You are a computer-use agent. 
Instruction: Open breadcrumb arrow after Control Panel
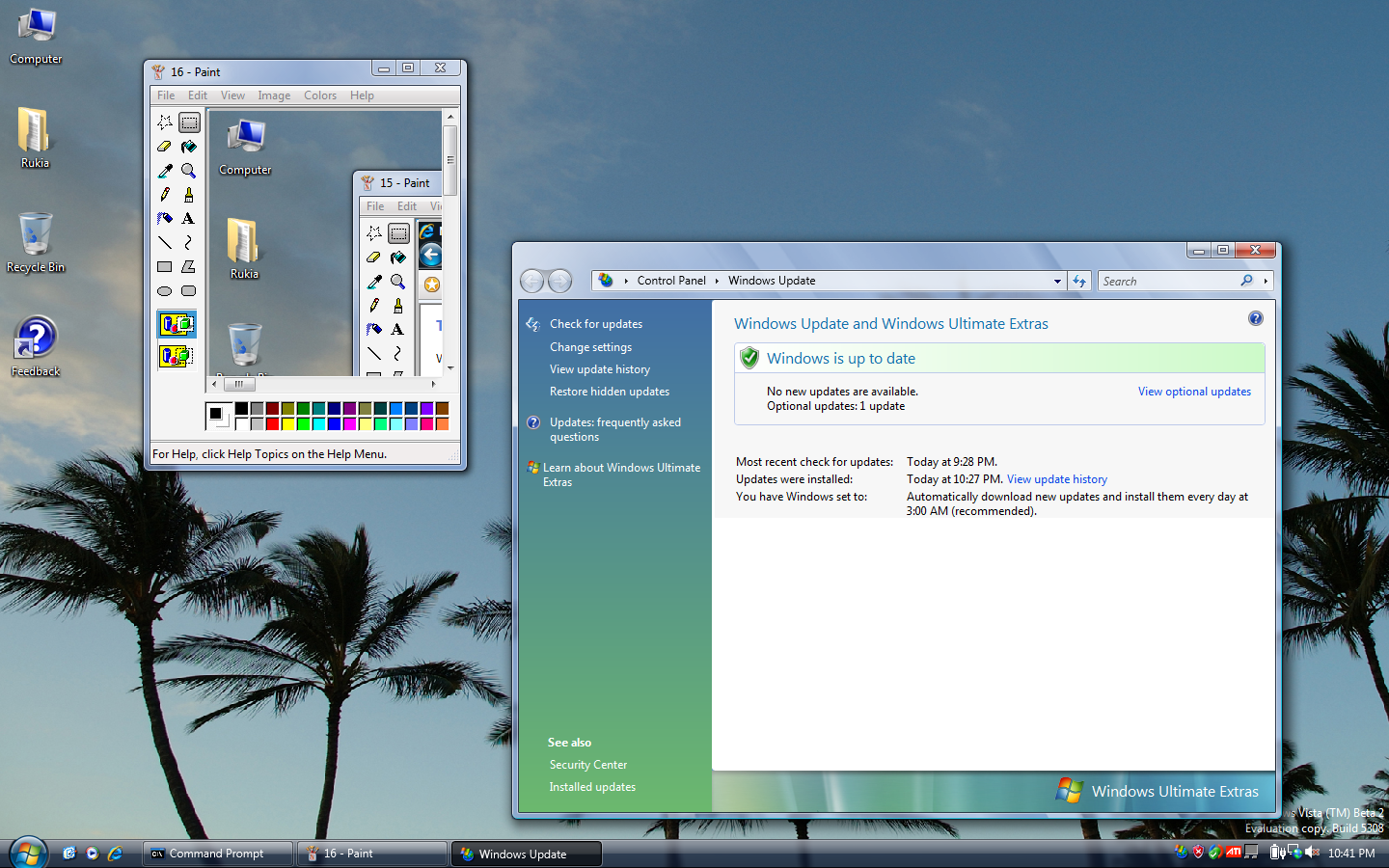tap(717, 281)
